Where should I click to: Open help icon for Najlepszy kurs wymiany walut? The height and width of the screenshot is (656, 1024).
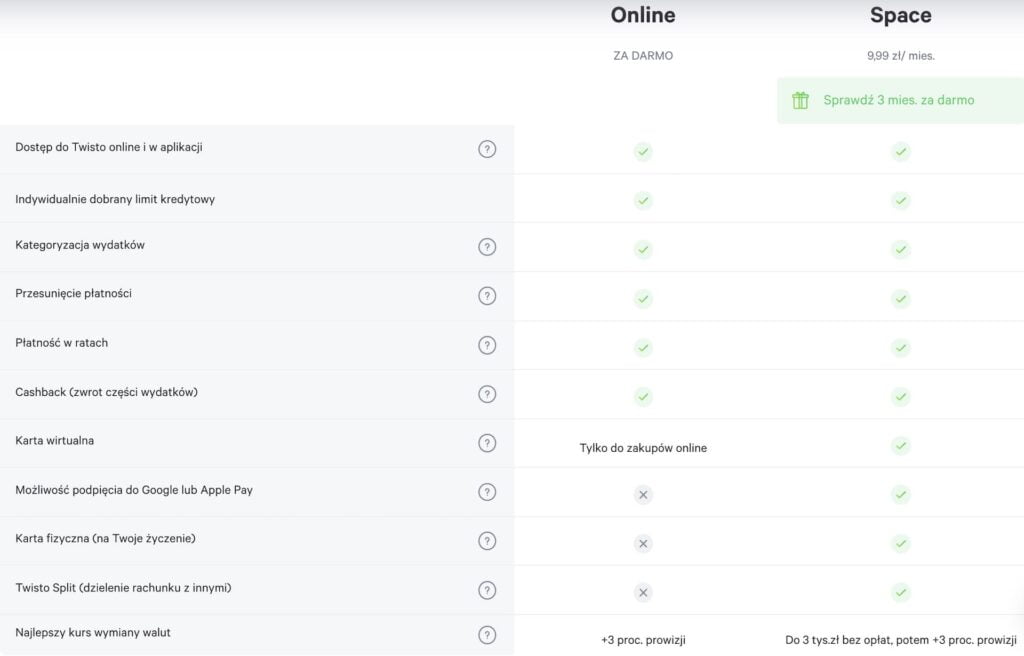pyautogui.click(x=487, y=635)
